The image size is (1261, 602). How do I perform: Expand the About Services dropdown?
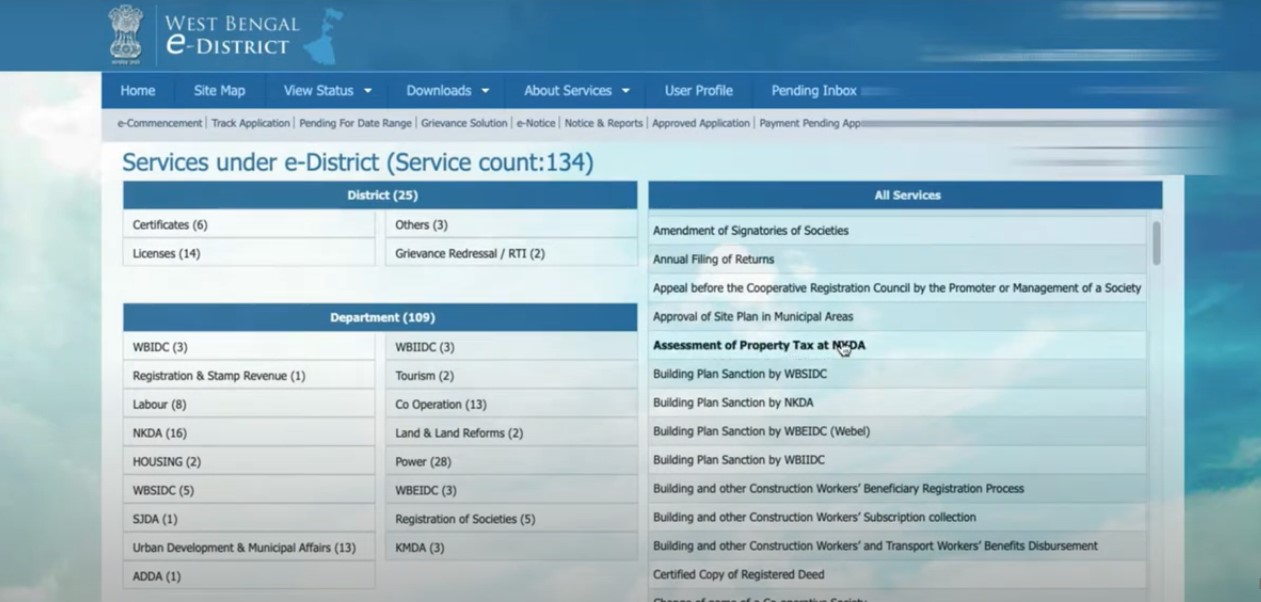click(577, 90)
